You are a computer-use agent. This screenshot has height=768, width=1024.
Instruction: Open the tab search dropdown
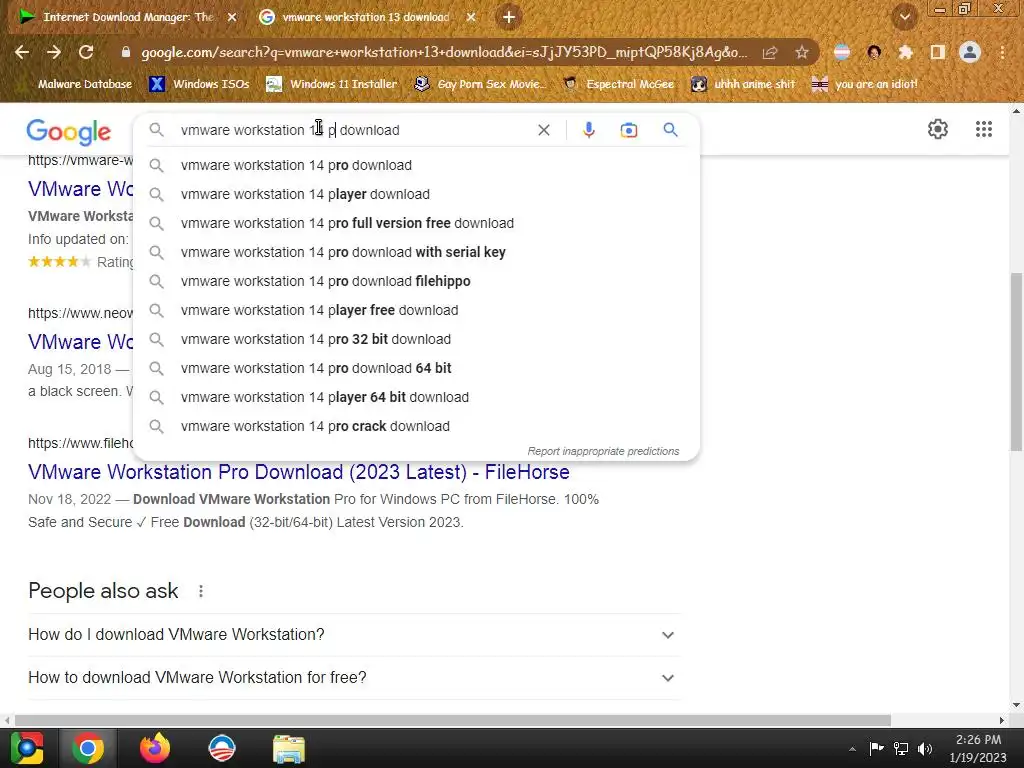tap(904, 17)
